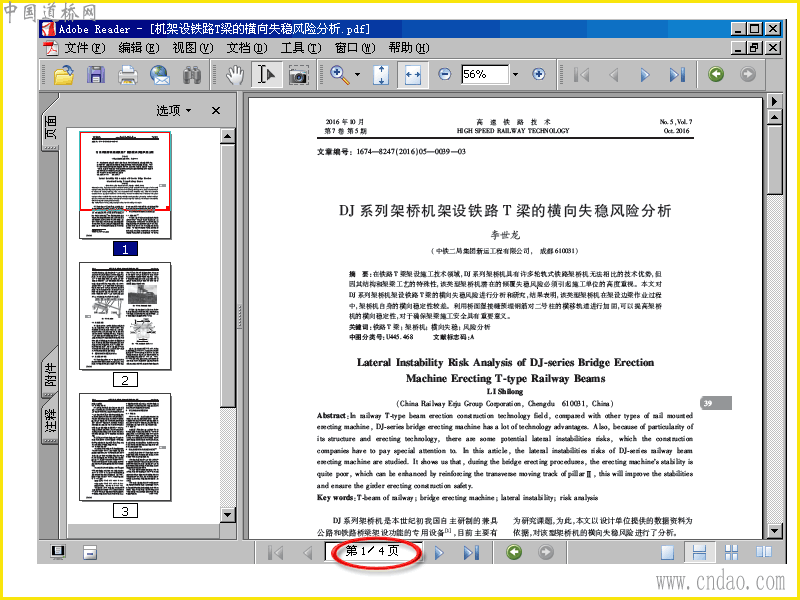
Task: Open the 视图(V) menu
Action: click(x=192, y=48)
